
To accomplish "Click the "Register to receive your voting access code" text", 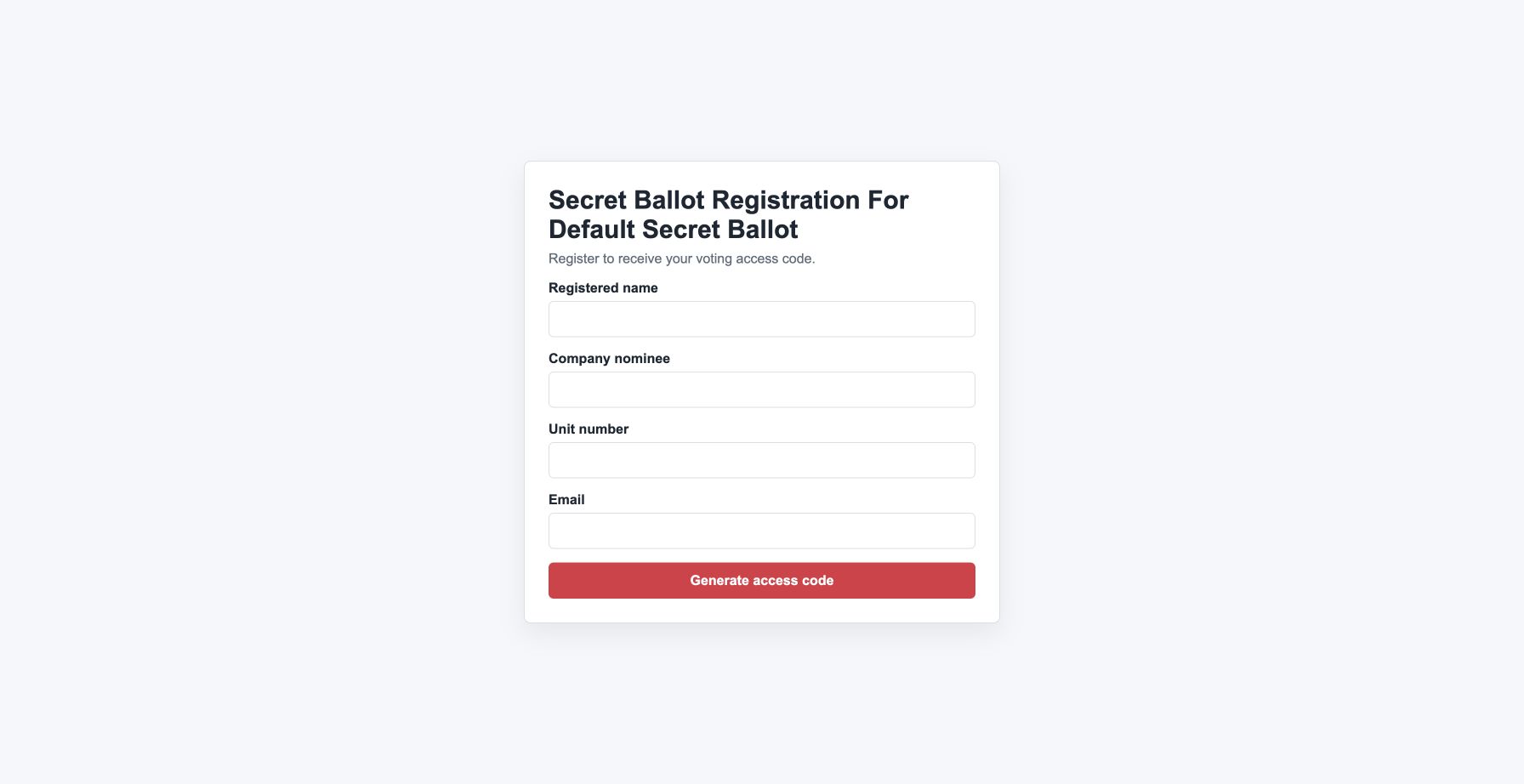I will [682, 258].
